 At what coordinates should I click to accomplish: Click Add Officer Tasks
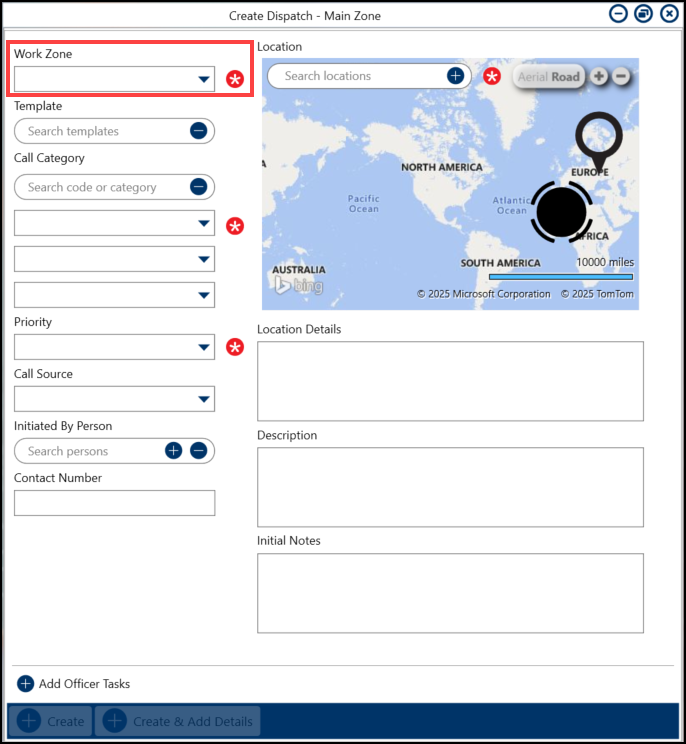pos(74,684)
